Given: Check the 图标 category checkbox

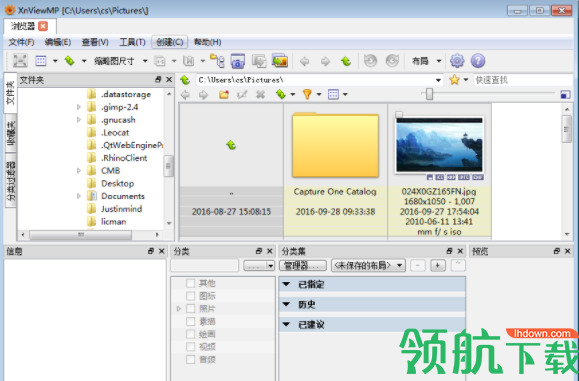Looking at the screenshot, I should [x=191, y=296].
